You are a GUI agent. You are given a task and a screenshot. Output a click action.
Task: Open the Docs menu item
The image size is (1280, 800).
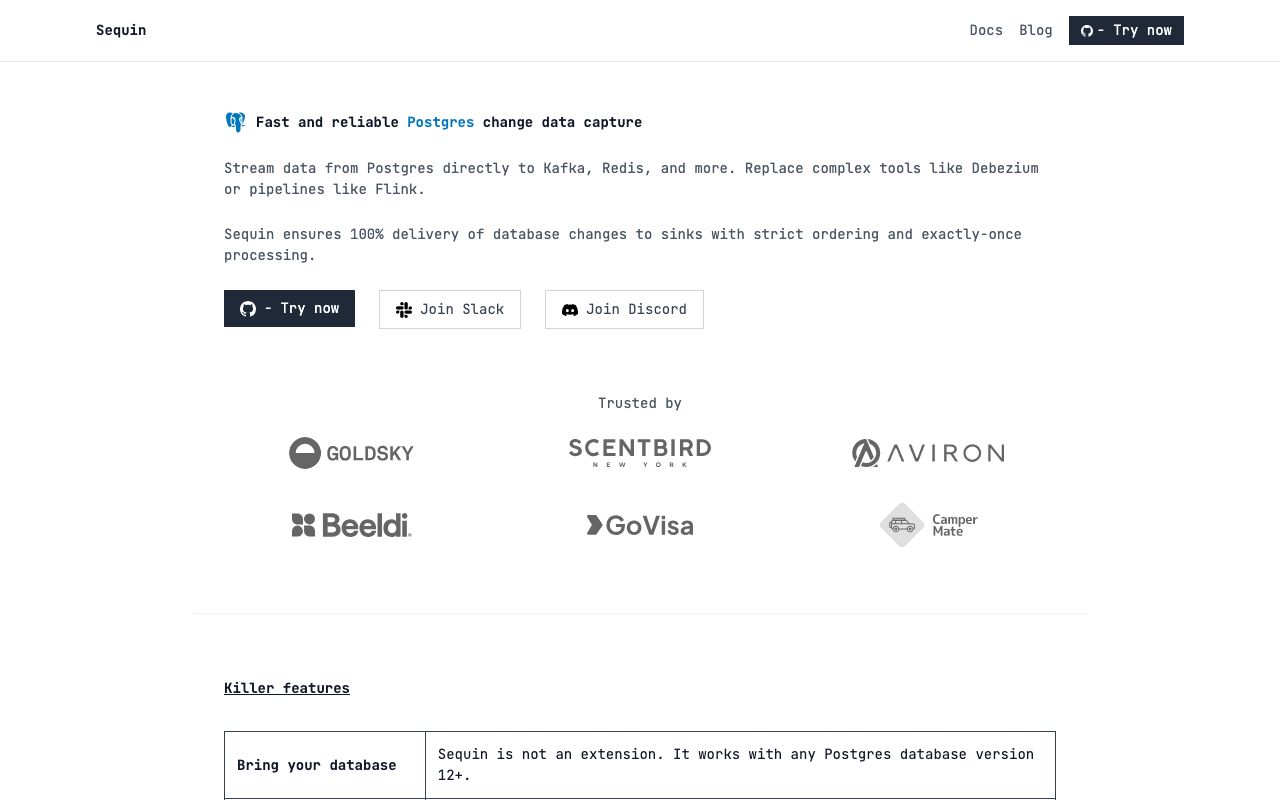click(986, 30)
